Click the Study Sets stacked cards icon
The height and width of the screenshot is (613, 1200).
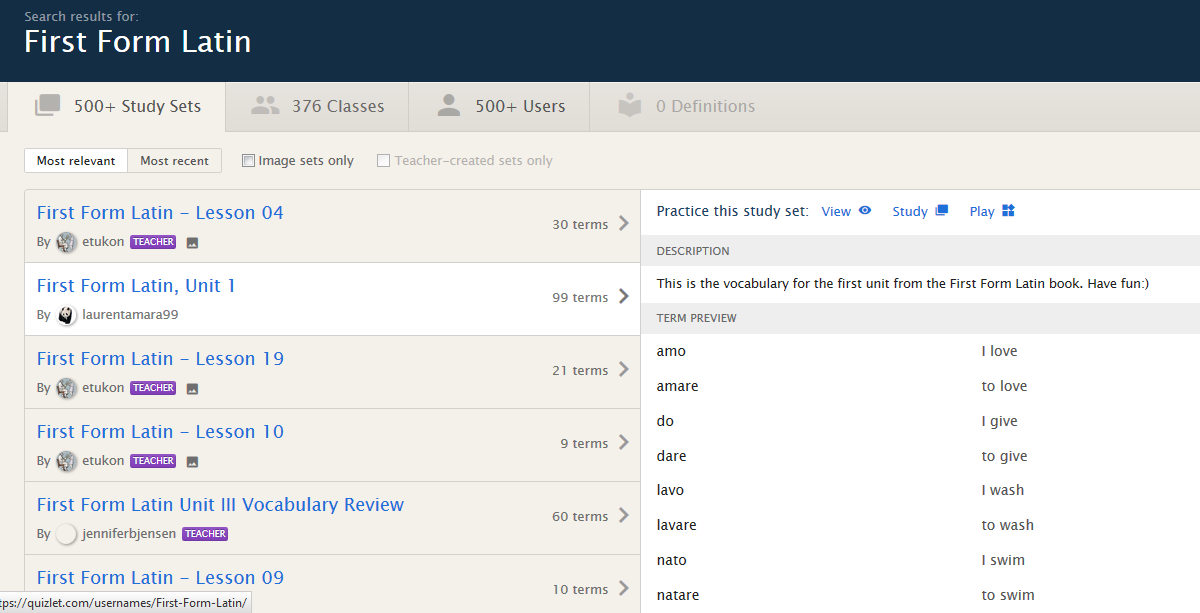pyautogui.click(x=48, y=105)
